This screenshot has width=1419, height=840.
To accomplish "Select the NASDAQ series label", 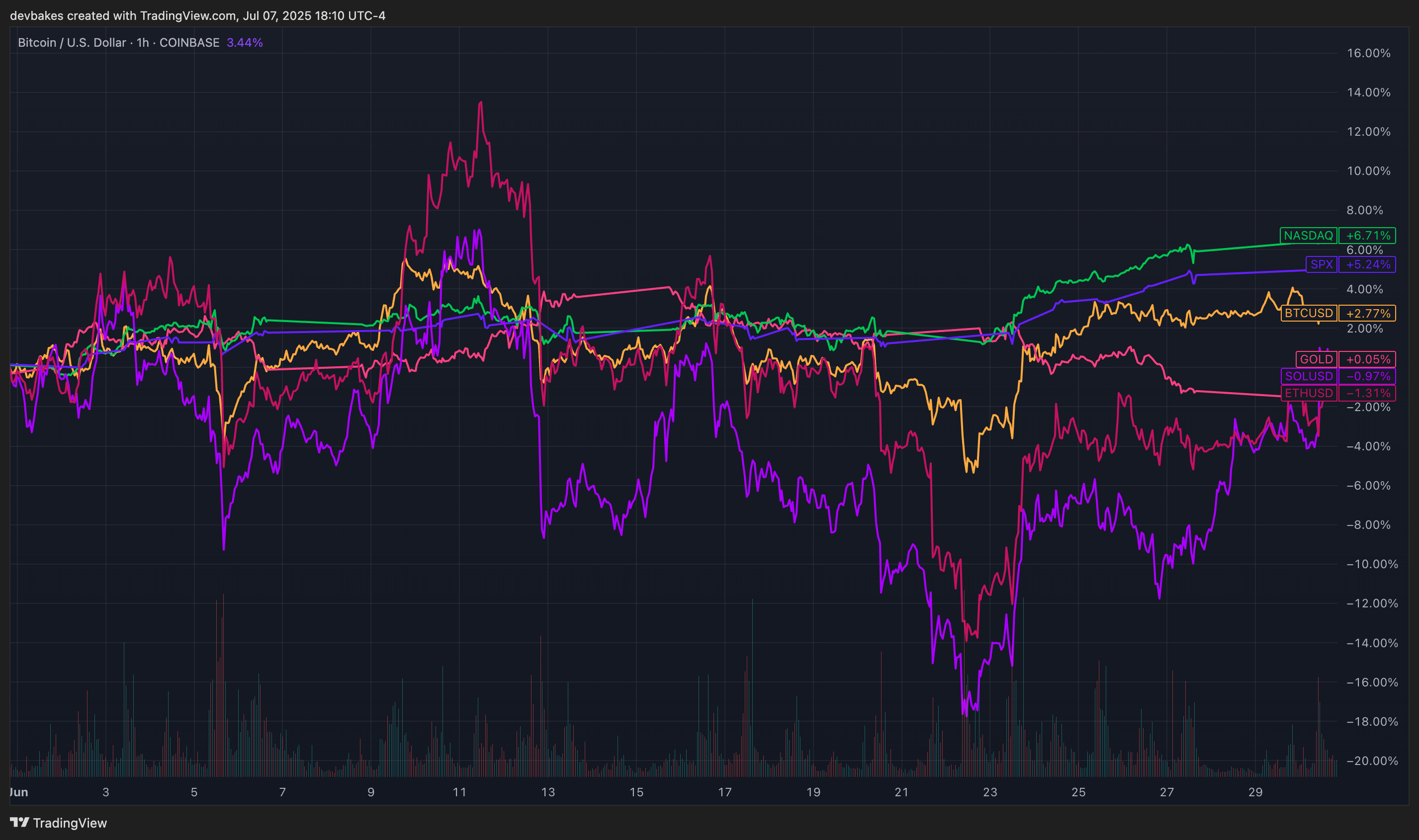I will point(1308,236).
